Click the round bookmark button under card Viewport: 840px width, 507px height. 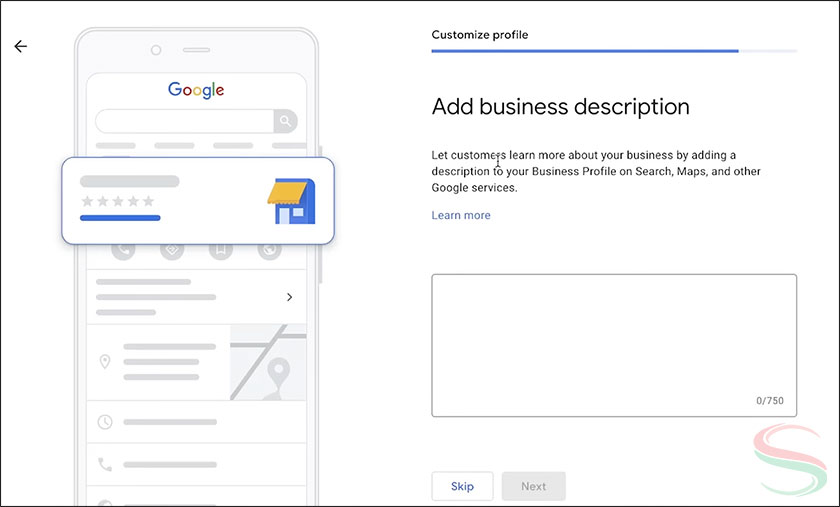pos(221,250)
